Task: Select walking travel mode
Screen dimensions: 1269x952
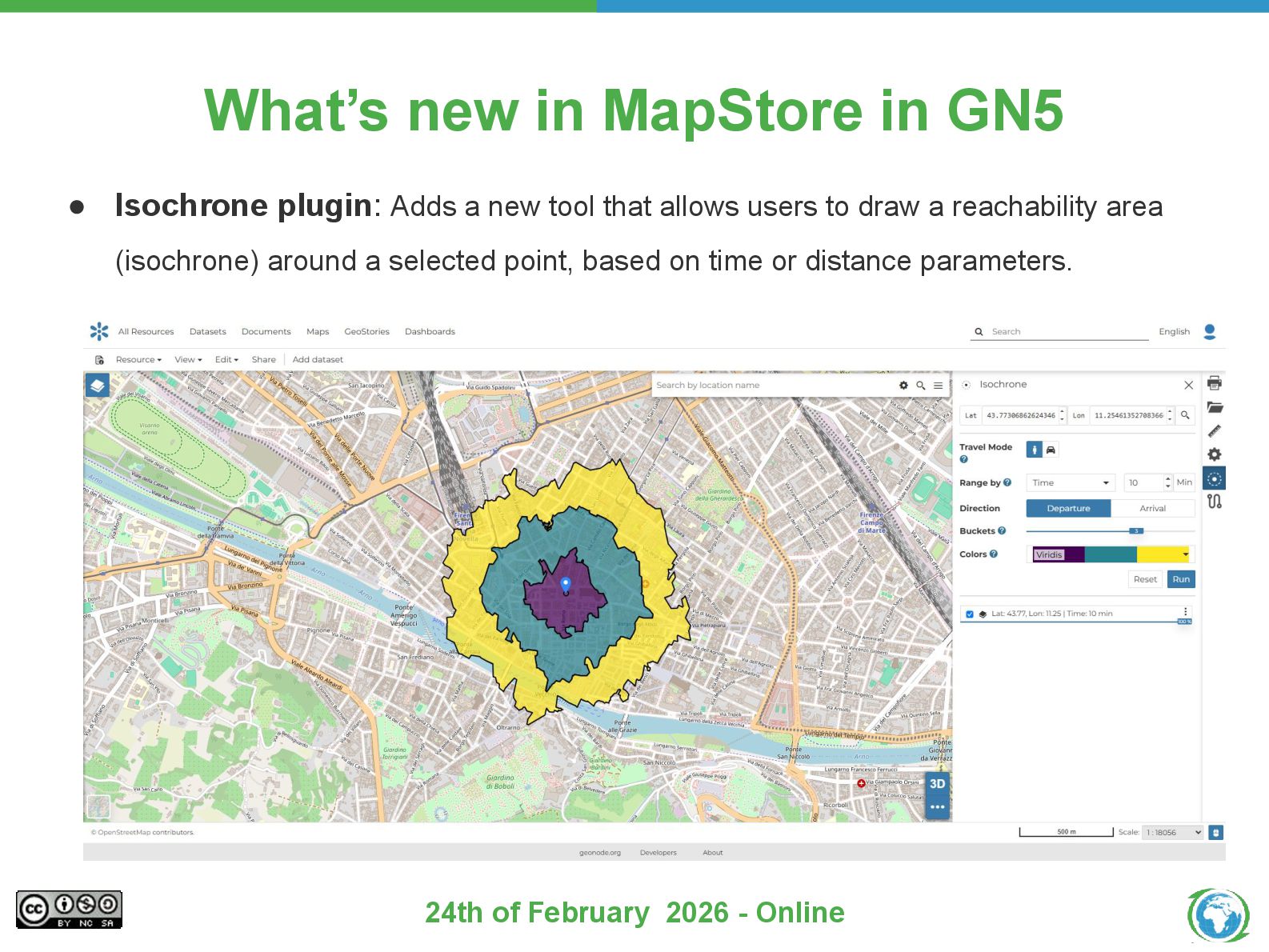Action: 1035,450
